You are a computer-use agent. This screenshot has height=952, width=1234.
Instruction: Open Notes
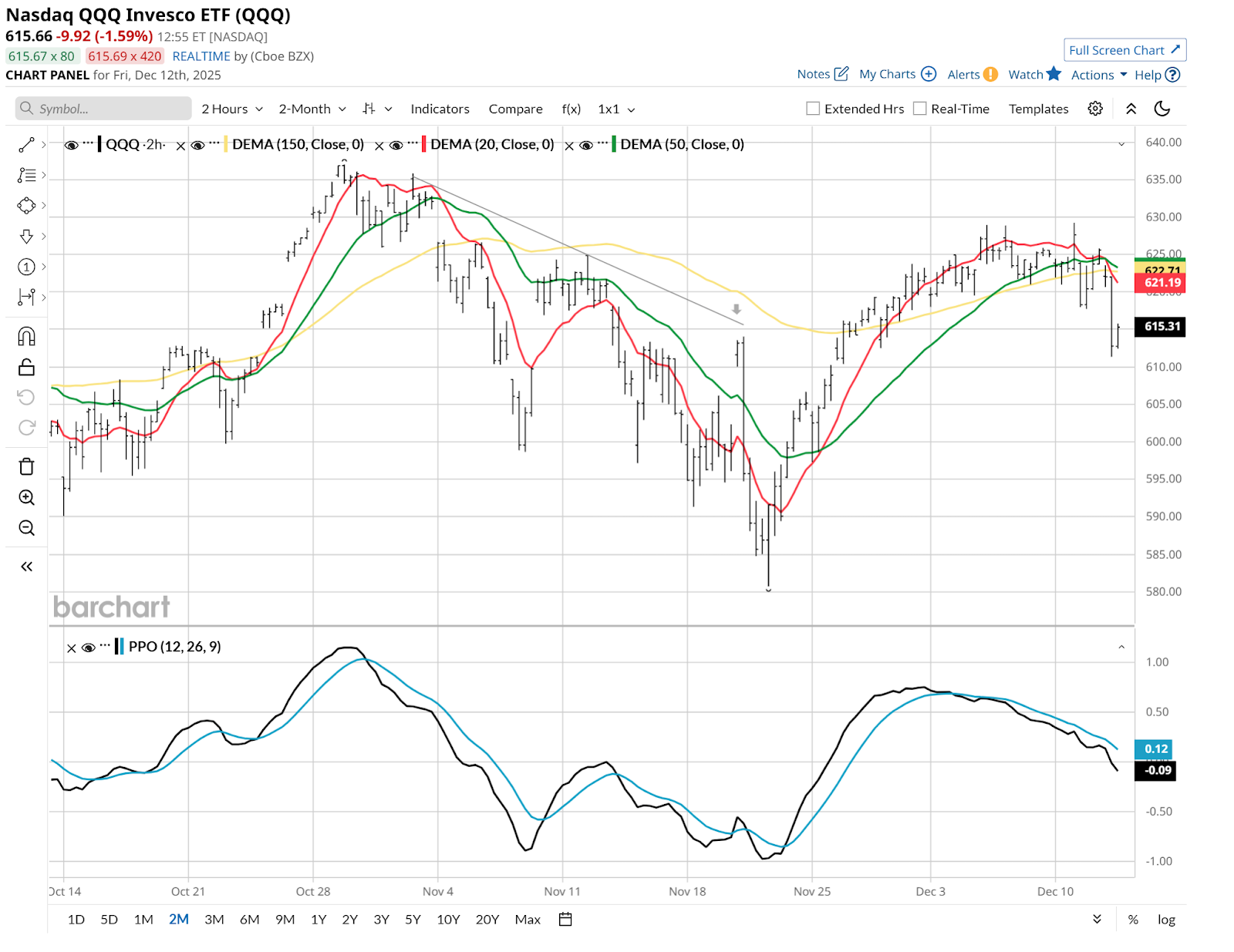tap(823, 74)
